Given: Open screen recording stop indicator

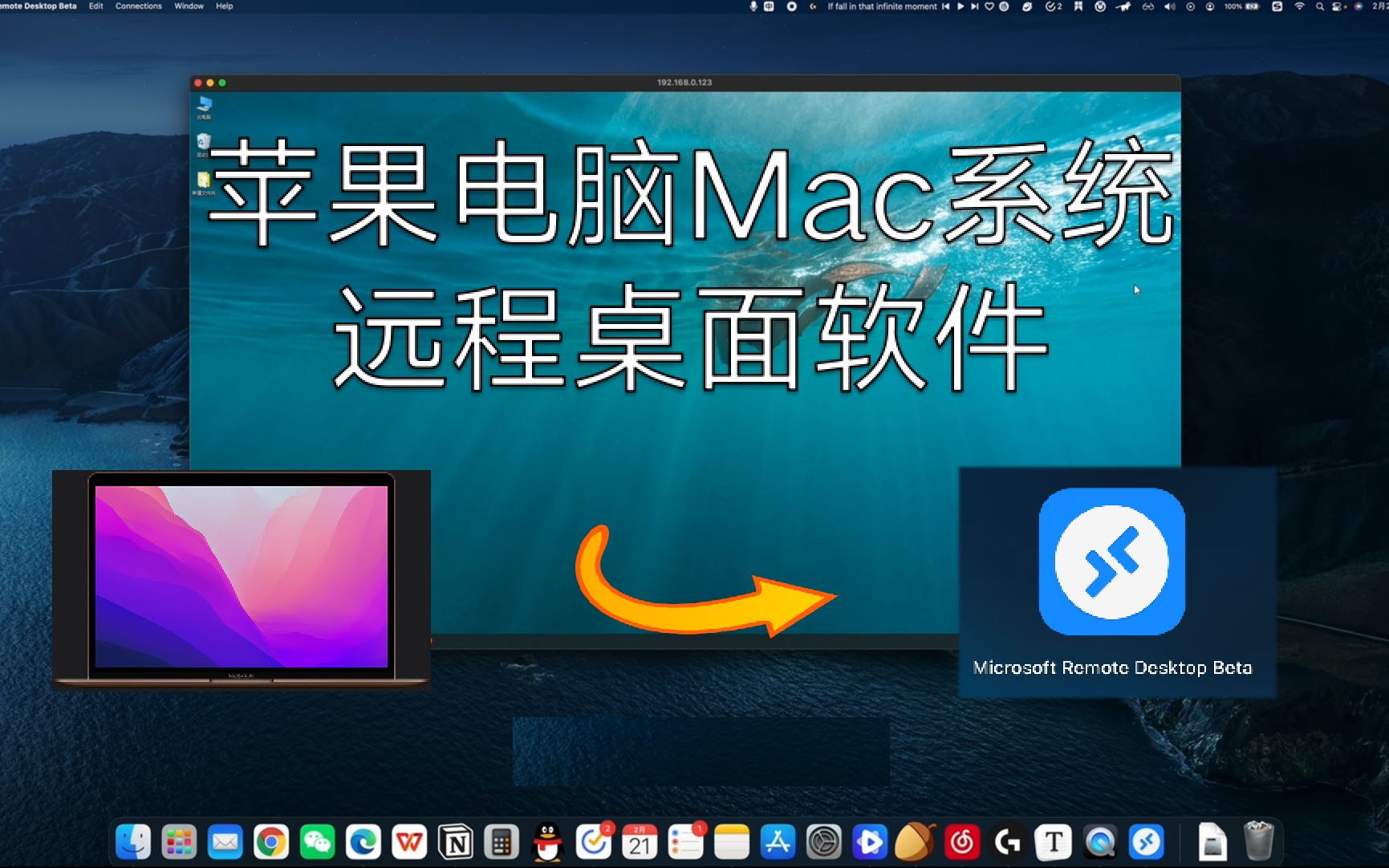Looking at the screenshot, I should pyautogui.click(x=791, y=6).
